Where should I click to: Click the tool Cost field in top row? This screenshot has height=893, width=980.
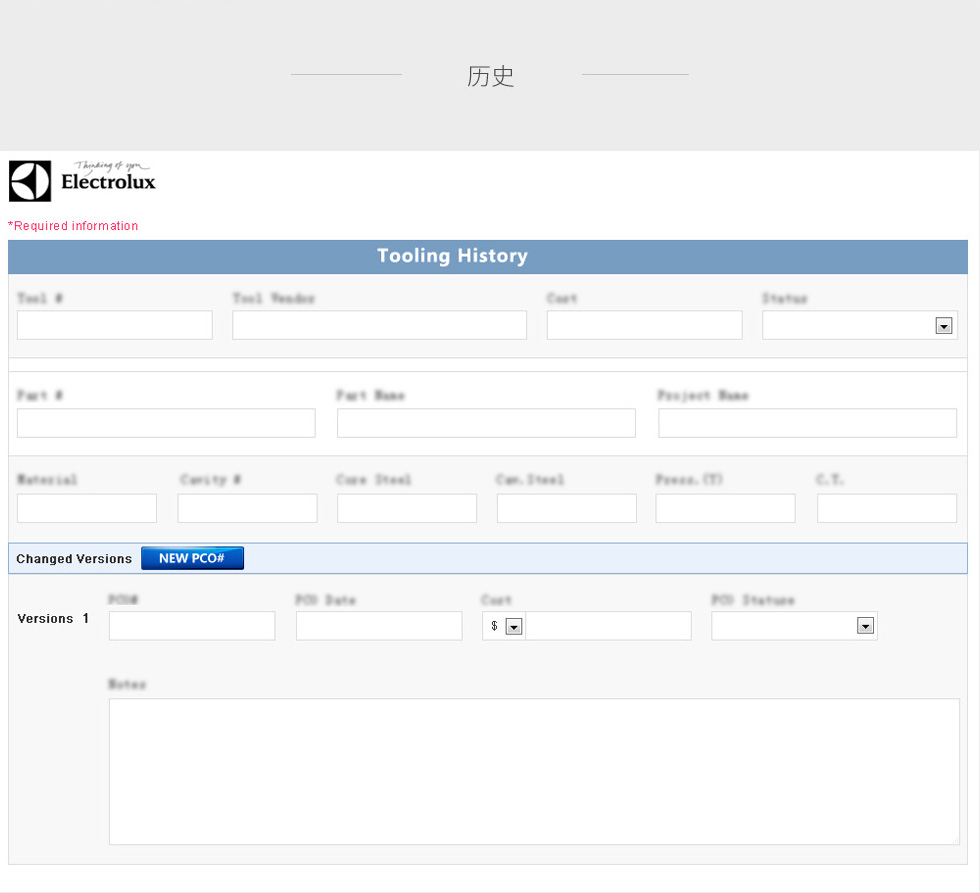click(644, 325)
